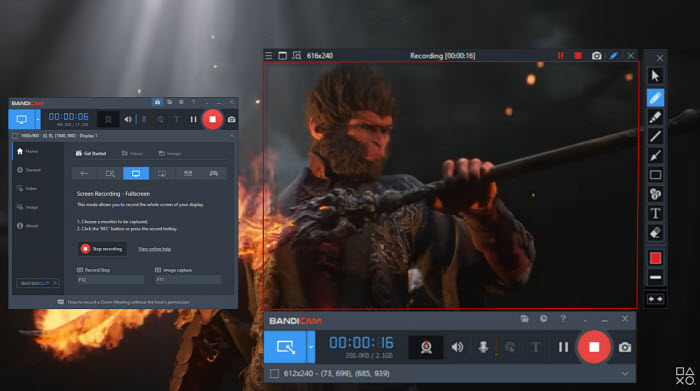Open the mode dropdown arrow in bottom Bandicam

(311, 347)
